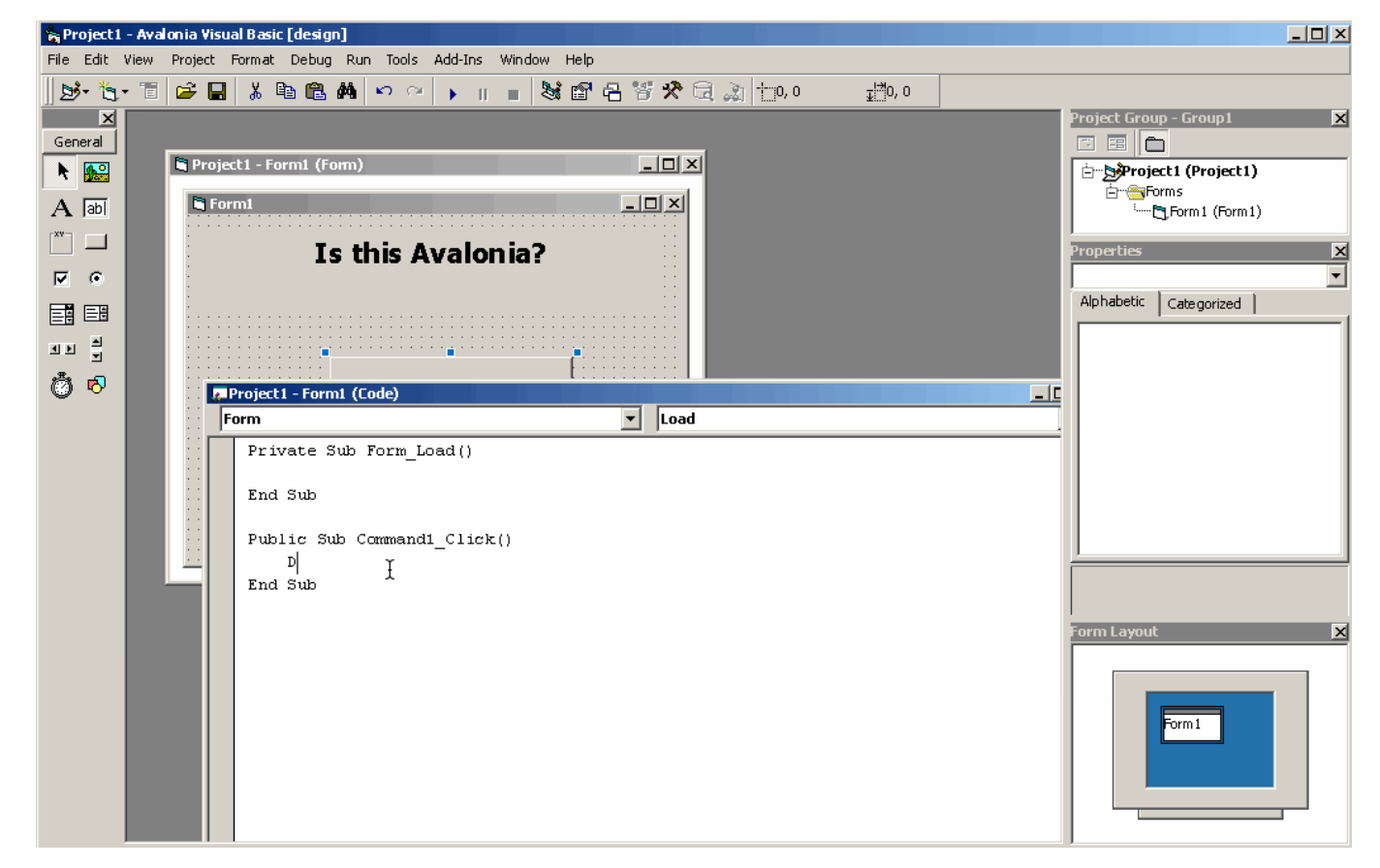Open the Format menu

click(252, 60)
